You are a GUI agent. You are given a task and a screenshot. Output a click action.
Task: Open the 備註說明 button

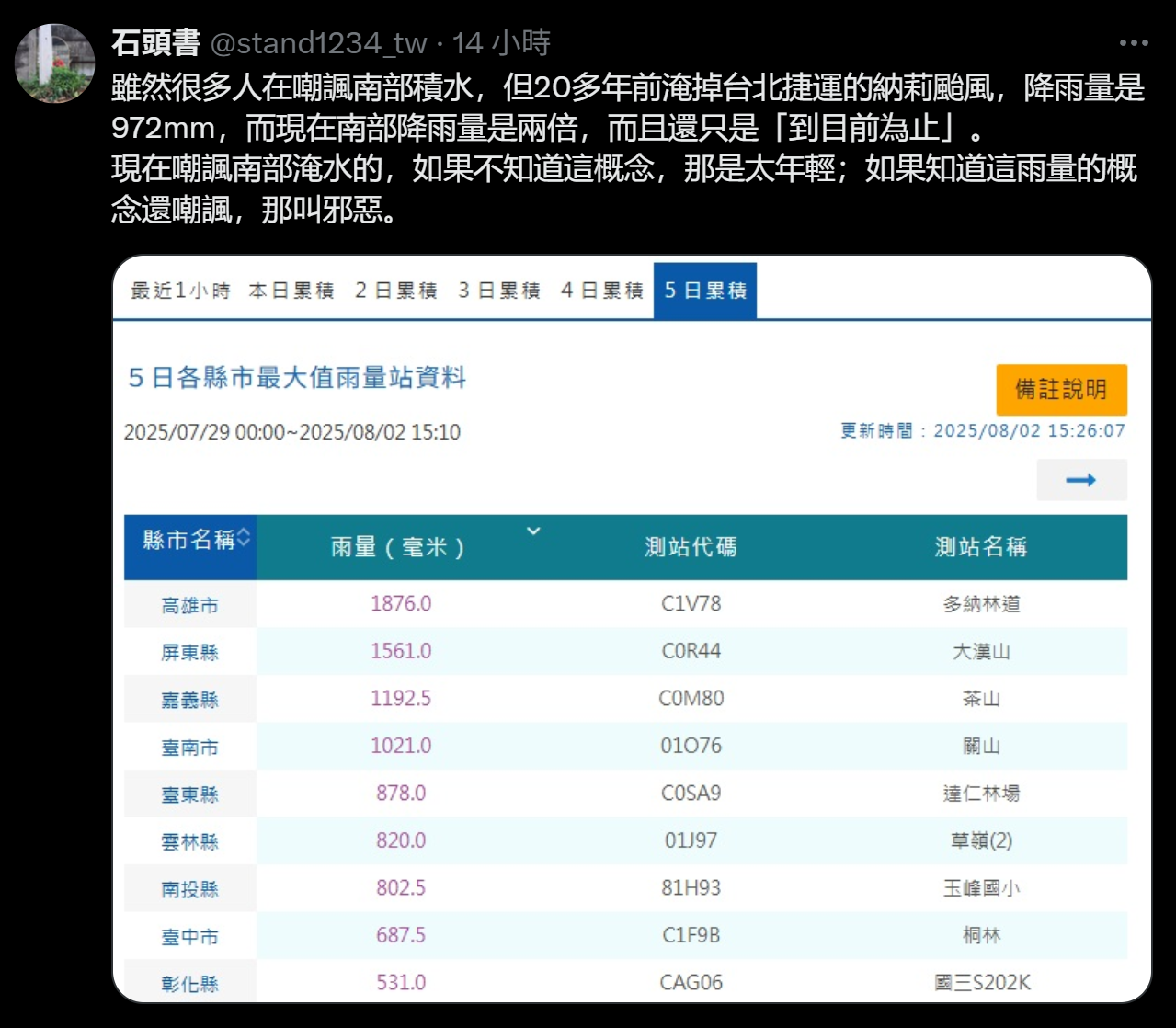[x=1061, y=390]
